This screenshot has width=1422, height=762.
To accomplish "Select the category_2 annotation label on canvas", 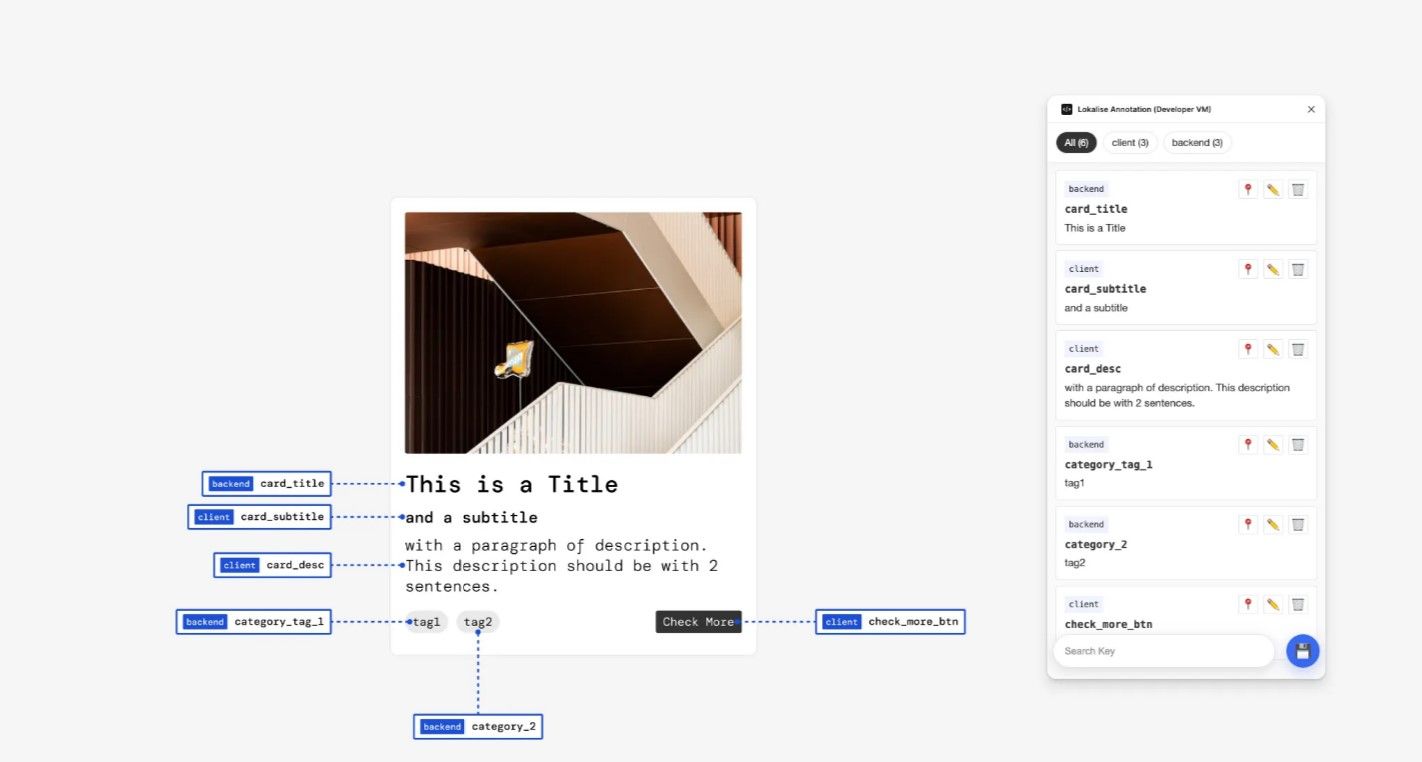I will point(478,727).
